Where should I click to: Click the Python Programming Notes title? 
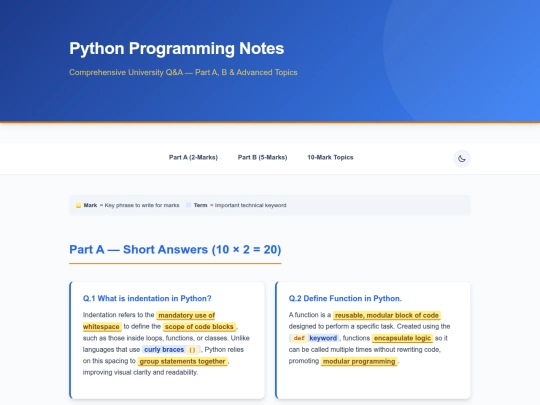[177, 48]
